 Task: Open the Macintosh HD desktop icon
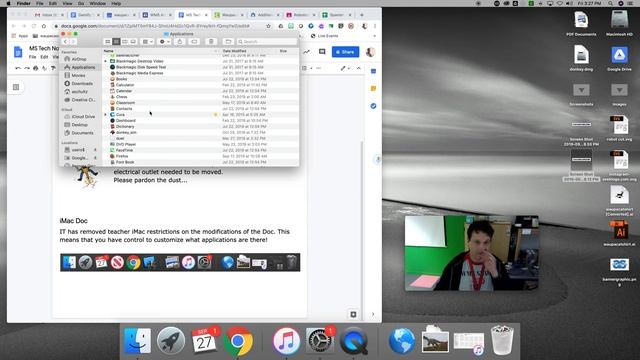619,20
